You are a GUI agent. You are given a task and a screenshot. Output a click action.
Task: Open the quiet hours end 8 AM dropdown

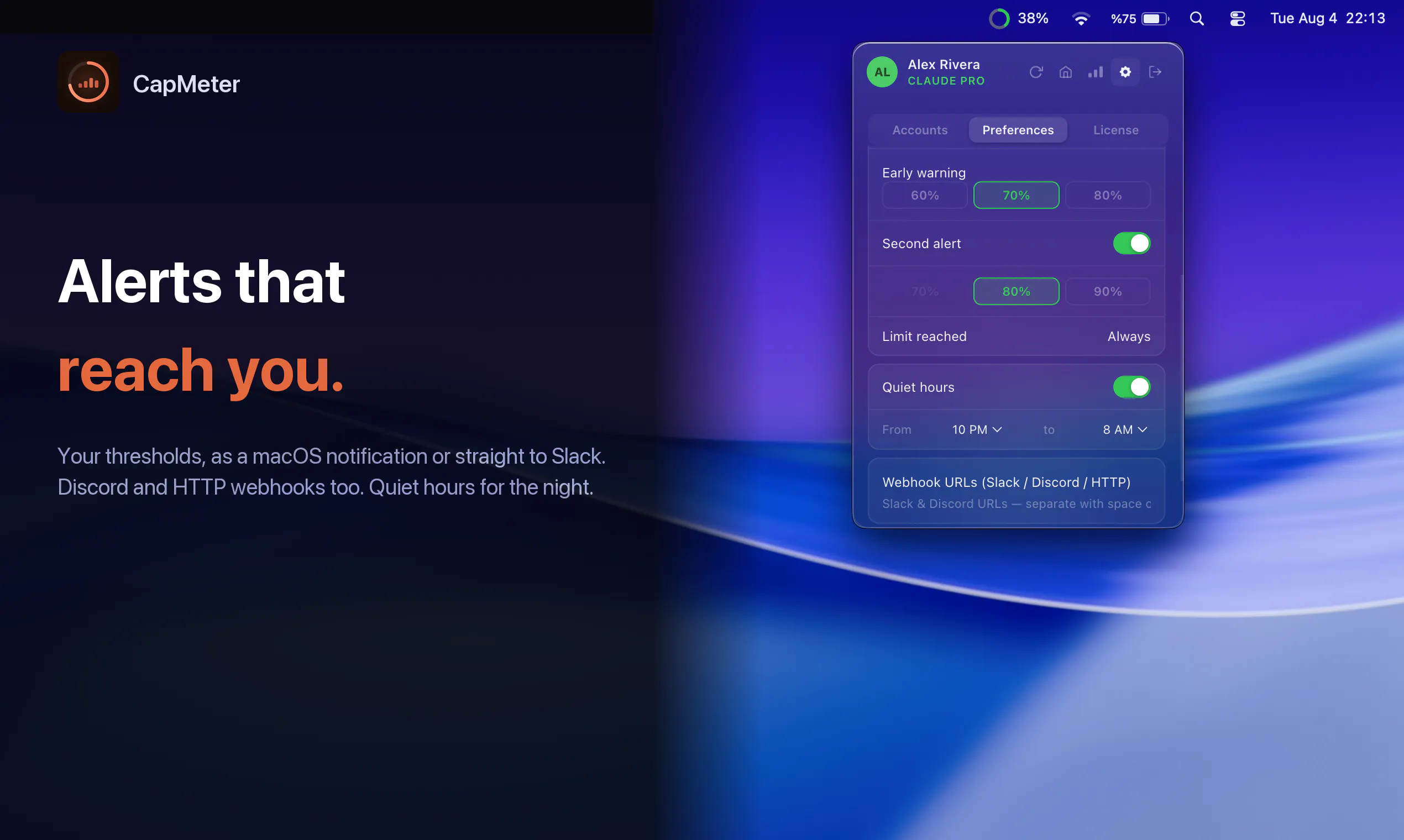(1125, 429)
